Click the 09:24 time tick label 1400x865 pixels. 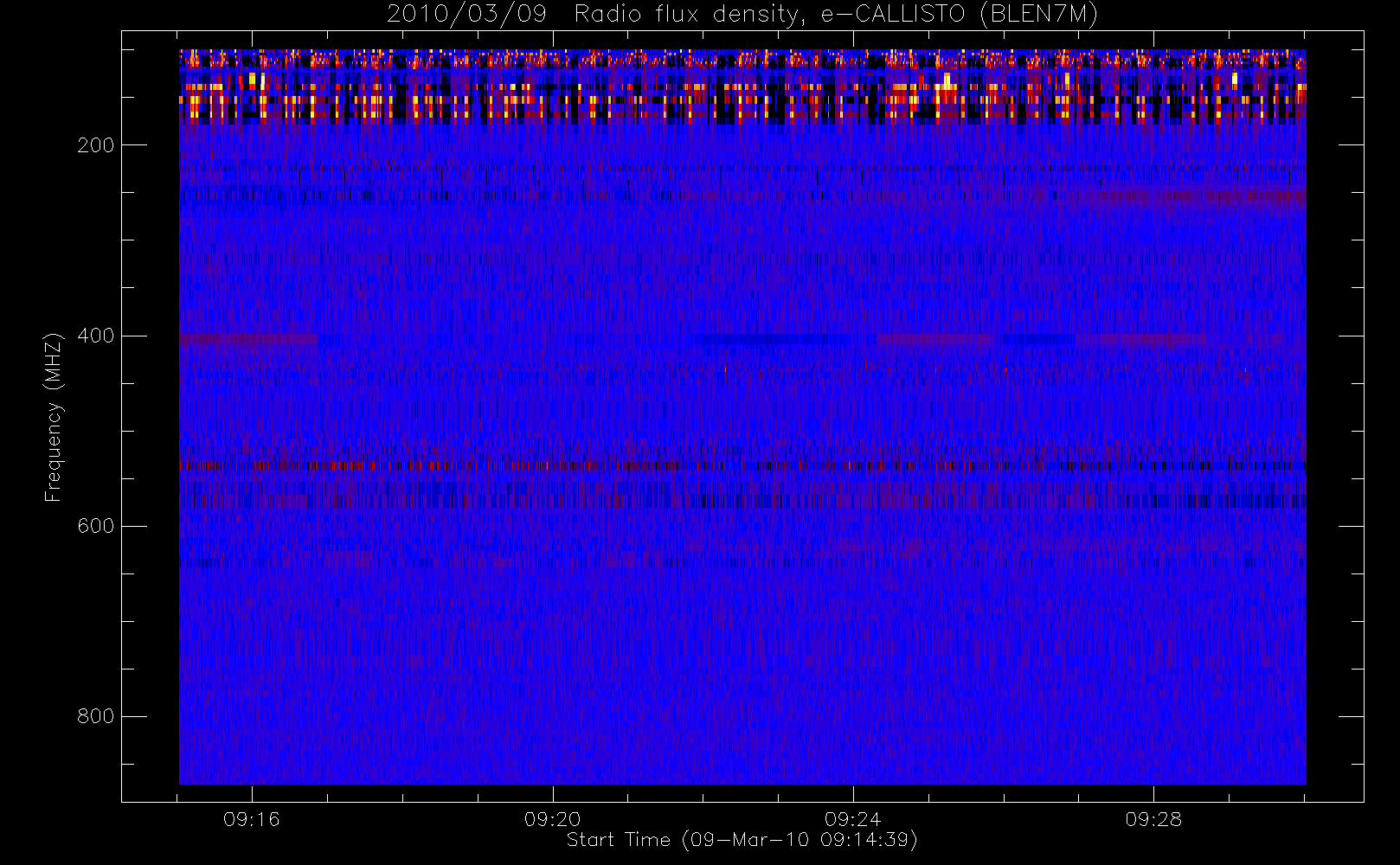point(853,819)
